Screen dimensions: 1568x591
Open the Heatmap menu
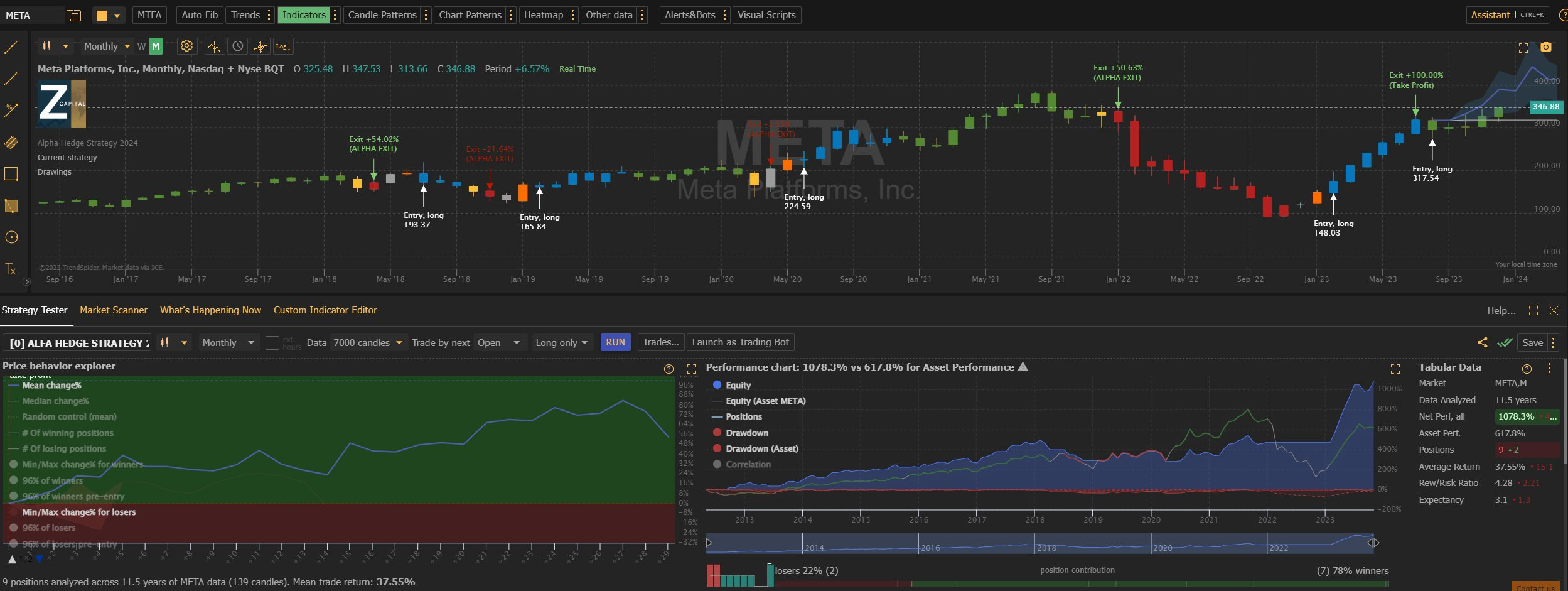[x=544, y=15]
